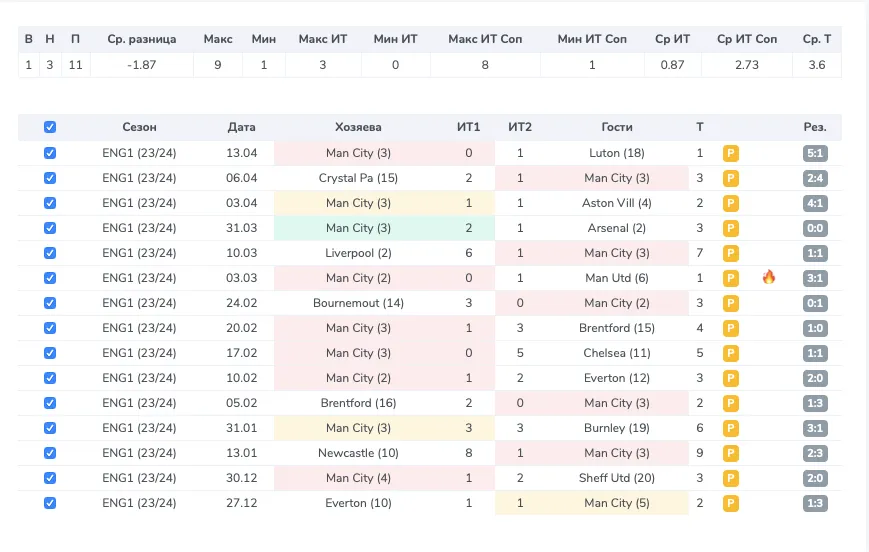Screen dimensions: 869x552
Task: Uncheck the 27.12 Everton match checkbox
Action: coord(50,503)
